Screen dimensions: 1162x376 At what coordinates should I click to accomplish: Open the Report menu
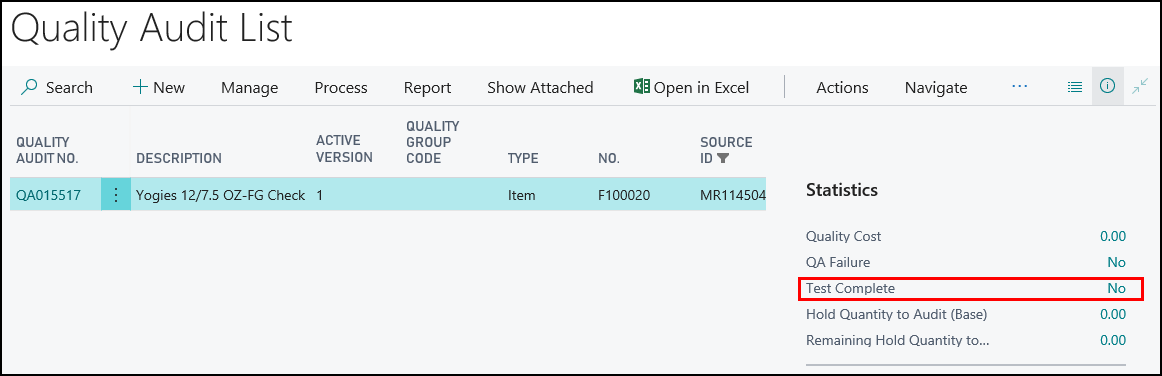click(x=428, y=88)
